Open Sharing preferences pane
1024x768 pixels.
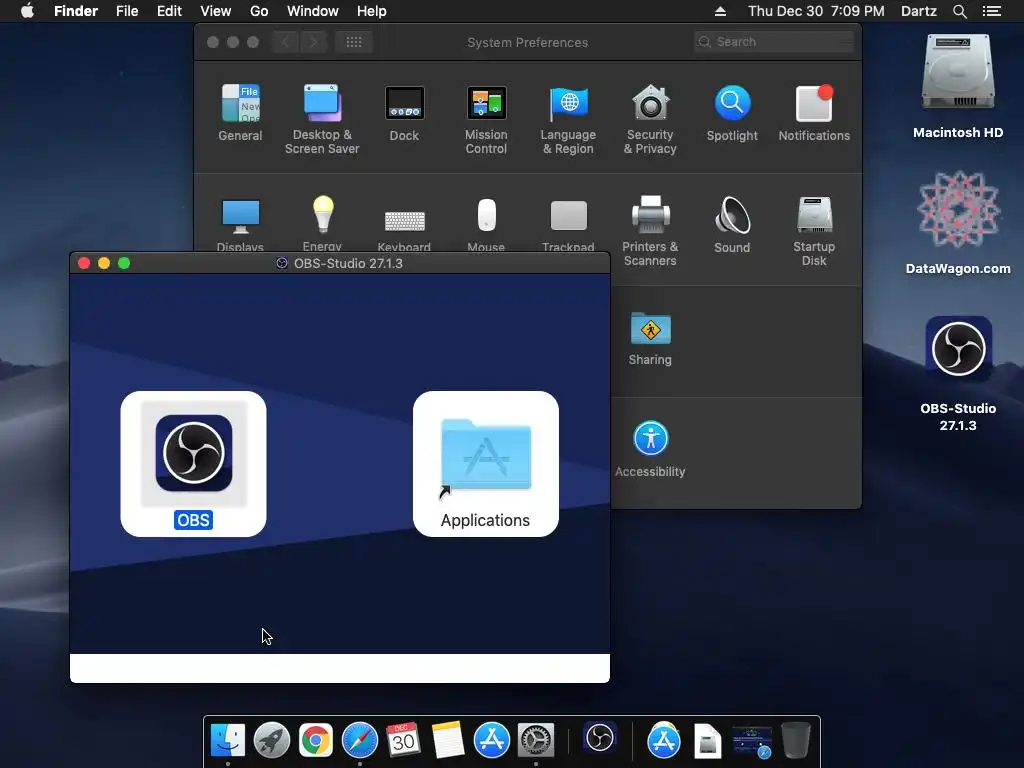tap(650, 338)
